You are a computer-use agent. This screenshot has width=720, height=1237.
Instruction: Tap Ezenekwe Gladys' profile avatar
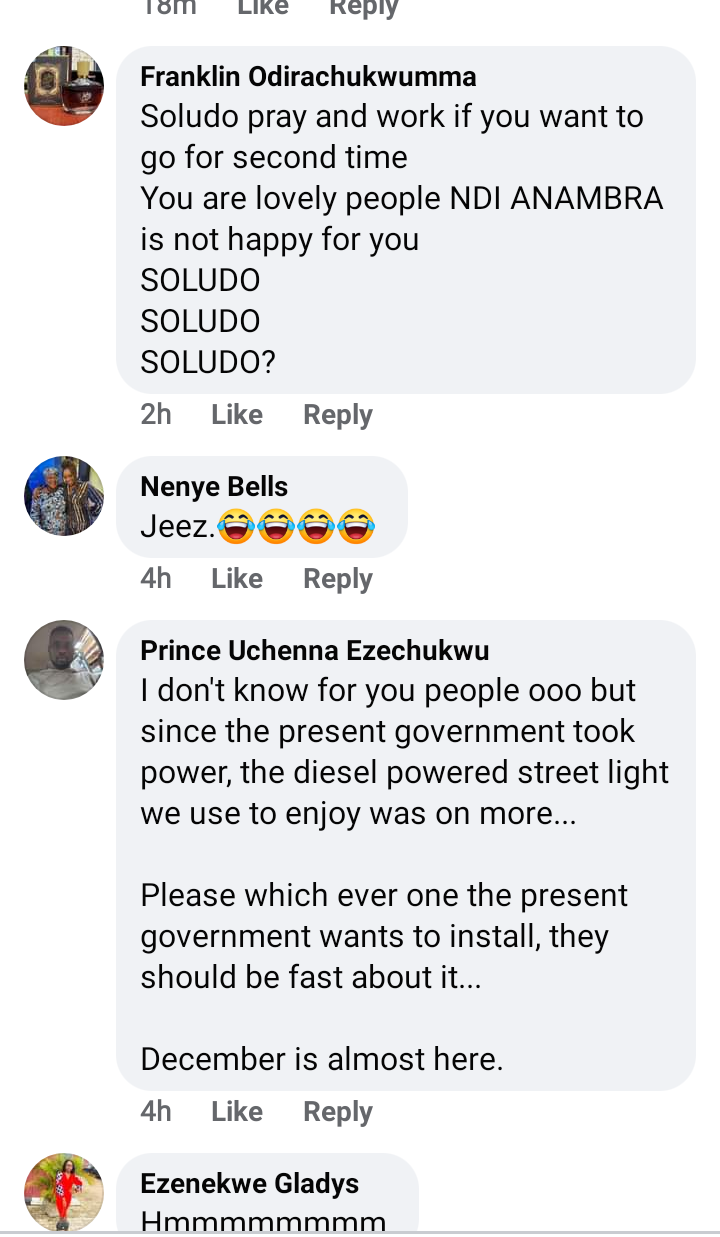pos(64,1192)
